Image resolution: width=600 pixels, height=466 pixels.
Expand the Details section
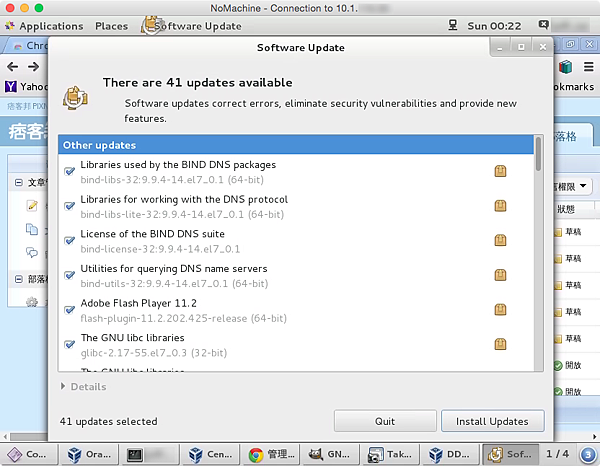tap(83, 386)
